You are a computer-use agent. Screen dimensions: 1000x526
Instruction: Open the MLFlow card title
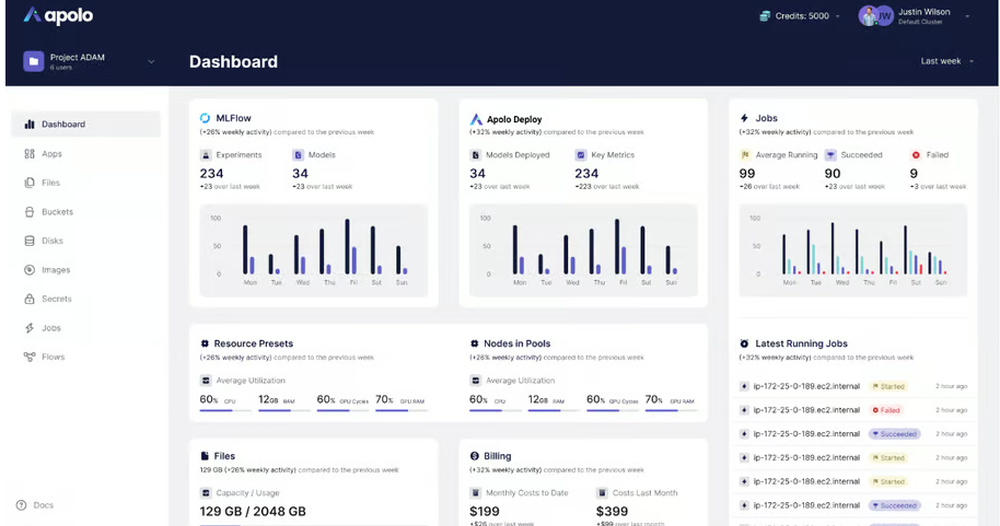tap(233, 118)
